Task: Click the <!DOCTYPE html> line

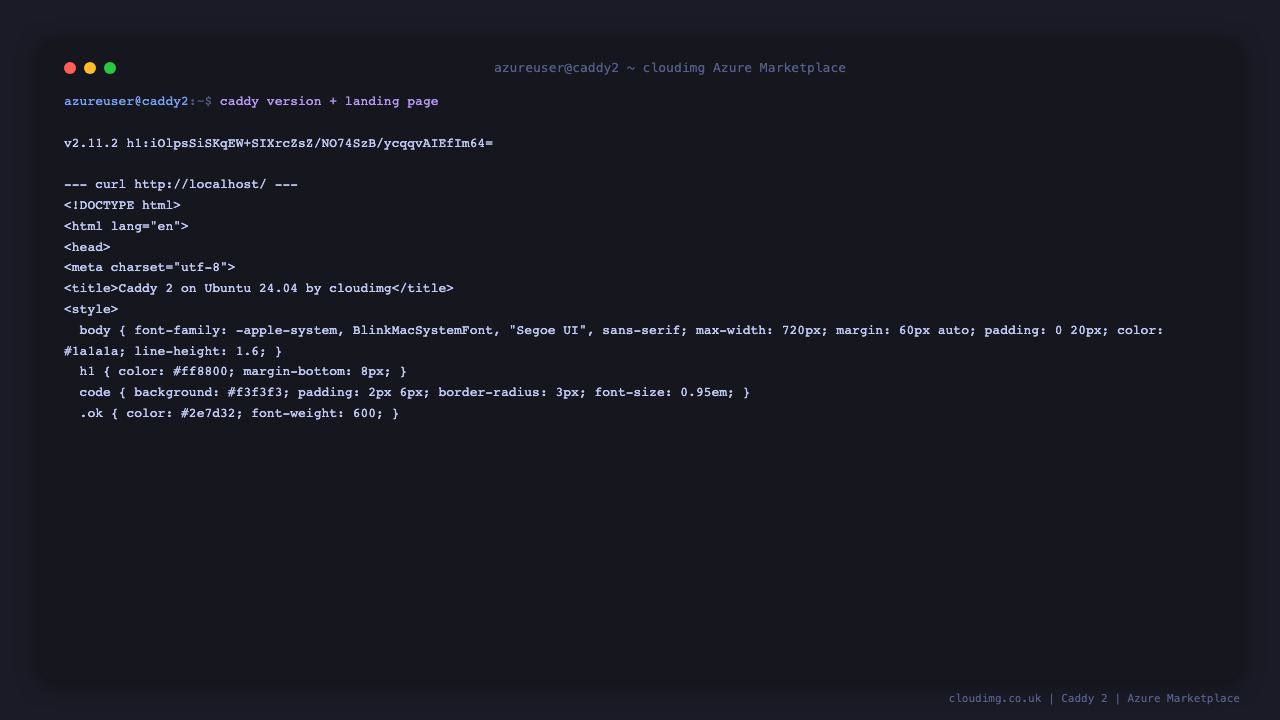Action: pos(122,206)
